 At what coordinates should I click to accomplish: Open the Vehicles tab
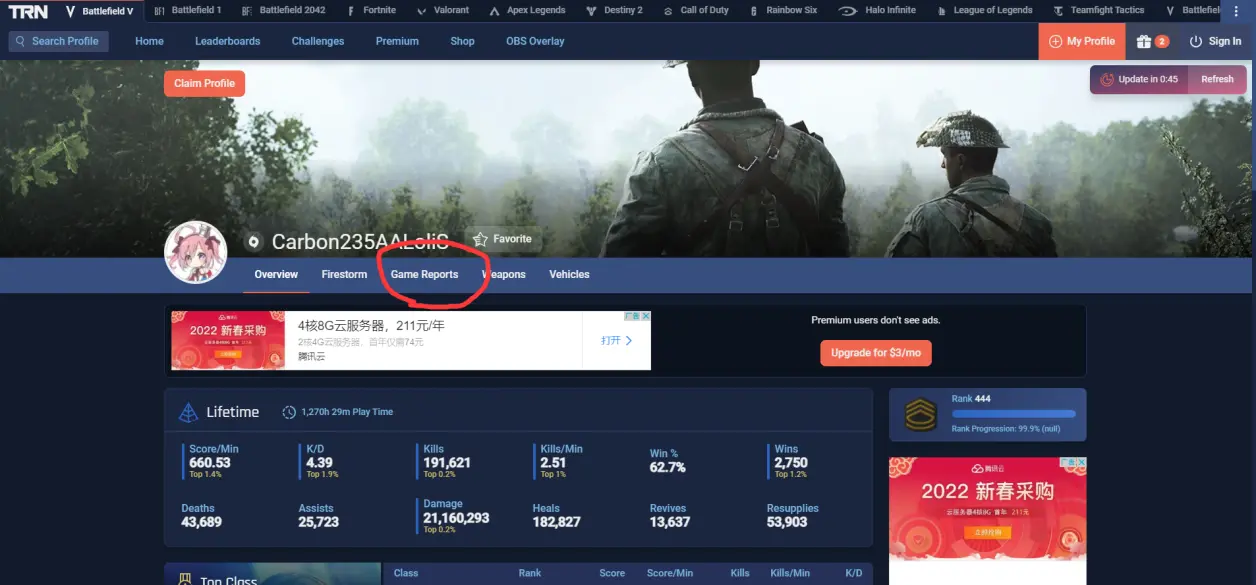(569, 274)
